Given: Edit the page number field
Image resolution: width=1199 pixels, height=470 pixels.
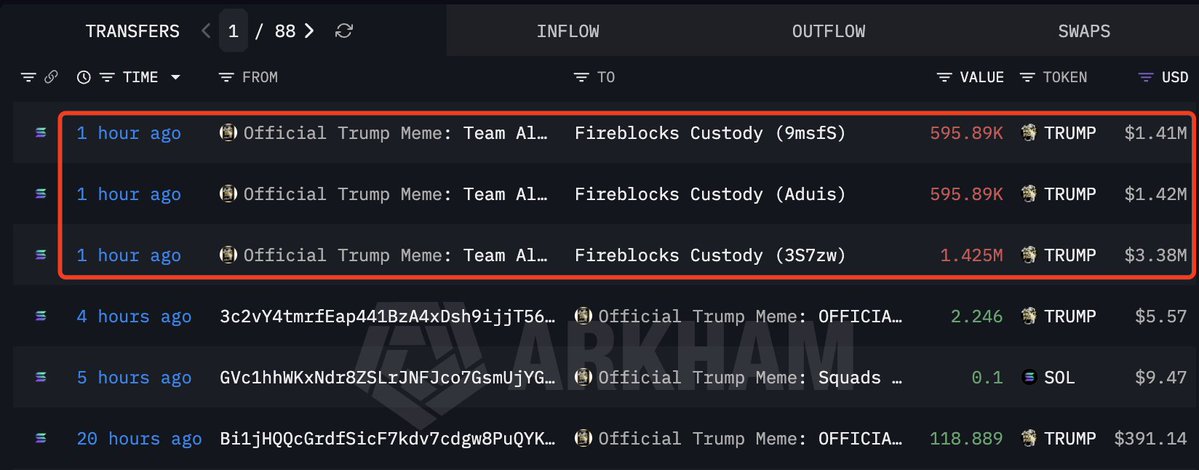Looking at the screenshot, I should coord(233,31).
